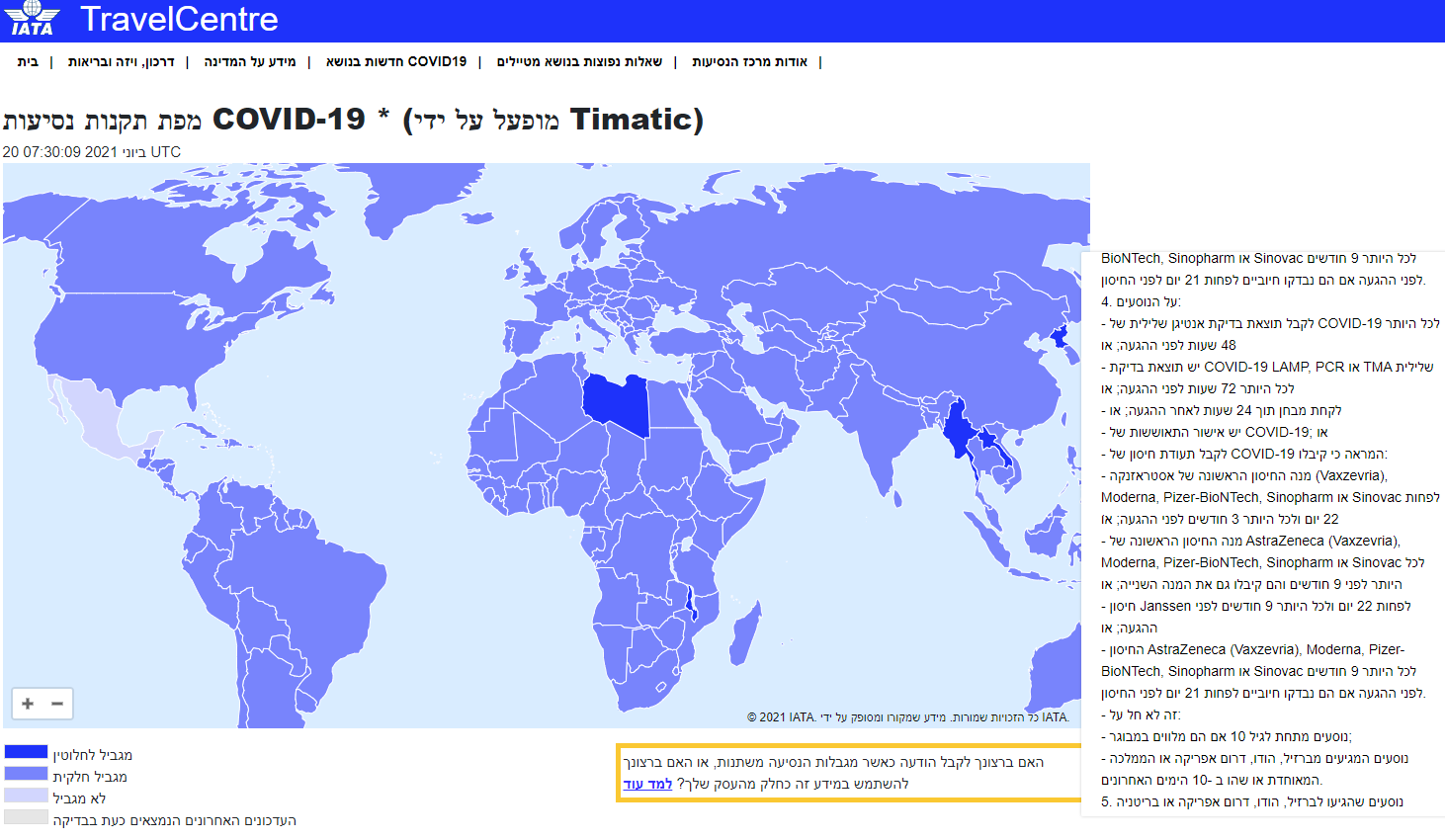Click the line קחת מבחן תוך 24 שעות
The height and width of the screenshot is (840, 1445).
point(1222,410)
